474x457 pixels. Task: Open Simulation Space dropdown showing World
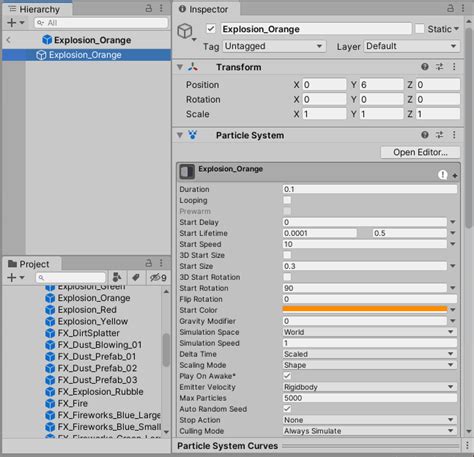coord(370,332)
